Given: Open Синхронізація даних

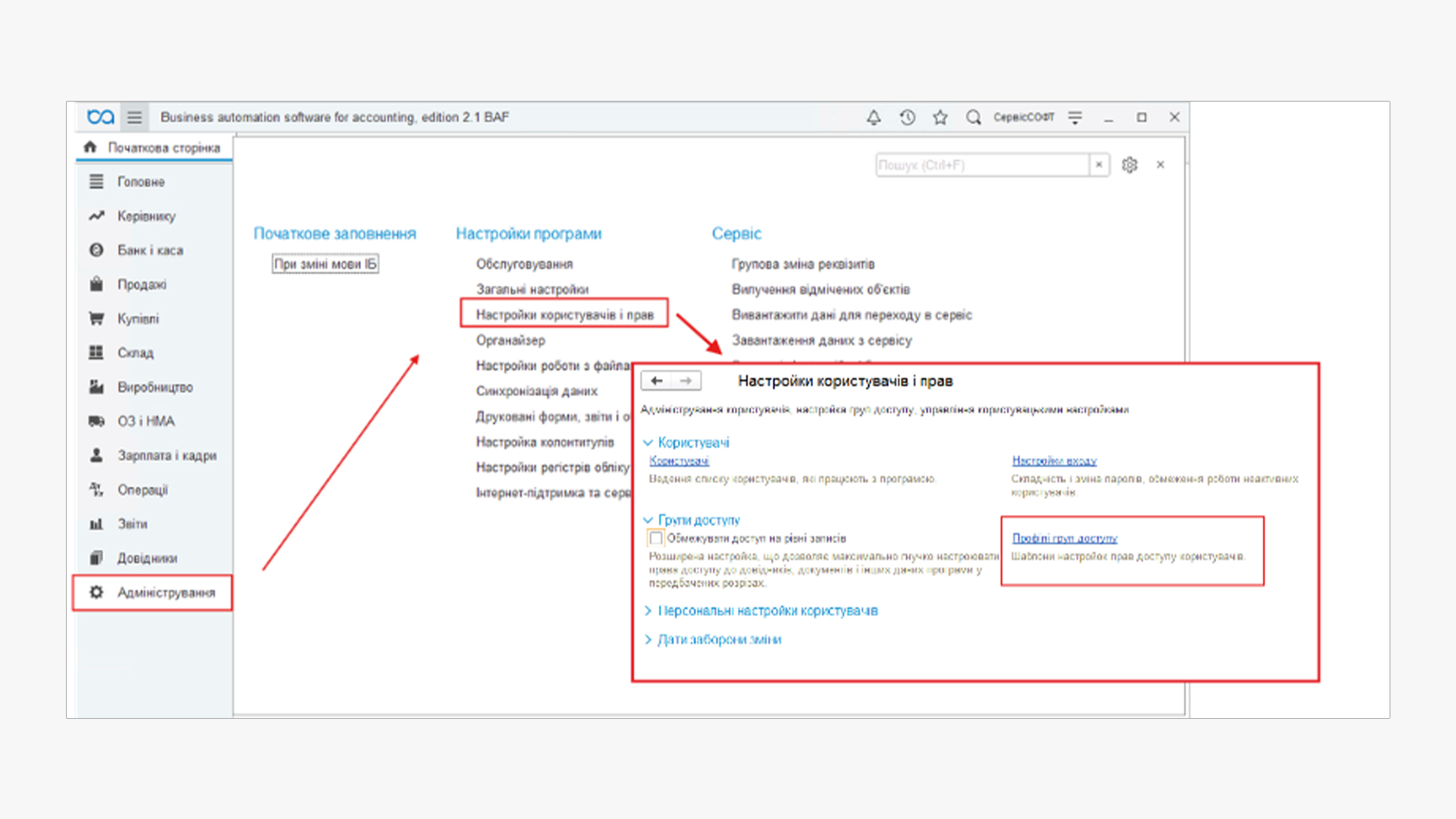Looking at the screenshot, I should coord(537,391).
